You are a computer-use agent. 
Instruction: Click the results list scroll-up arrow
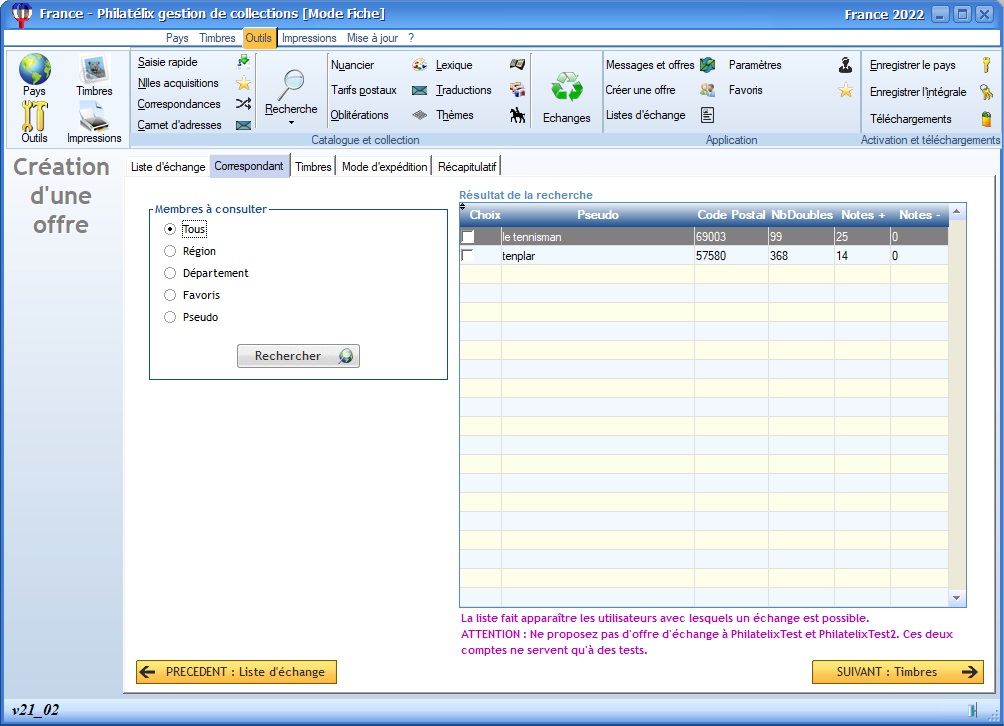click(957, 212)
